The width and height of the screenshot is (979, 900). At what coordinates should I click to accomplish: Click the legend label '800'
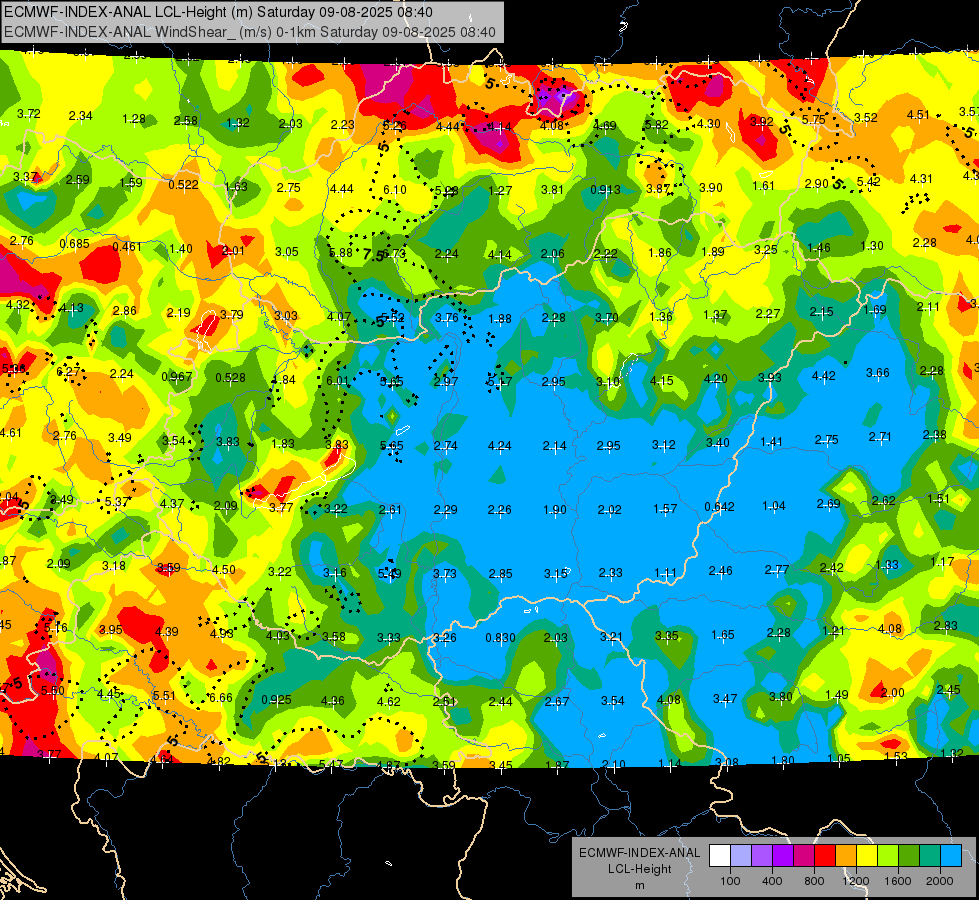[x=814, y=881]
